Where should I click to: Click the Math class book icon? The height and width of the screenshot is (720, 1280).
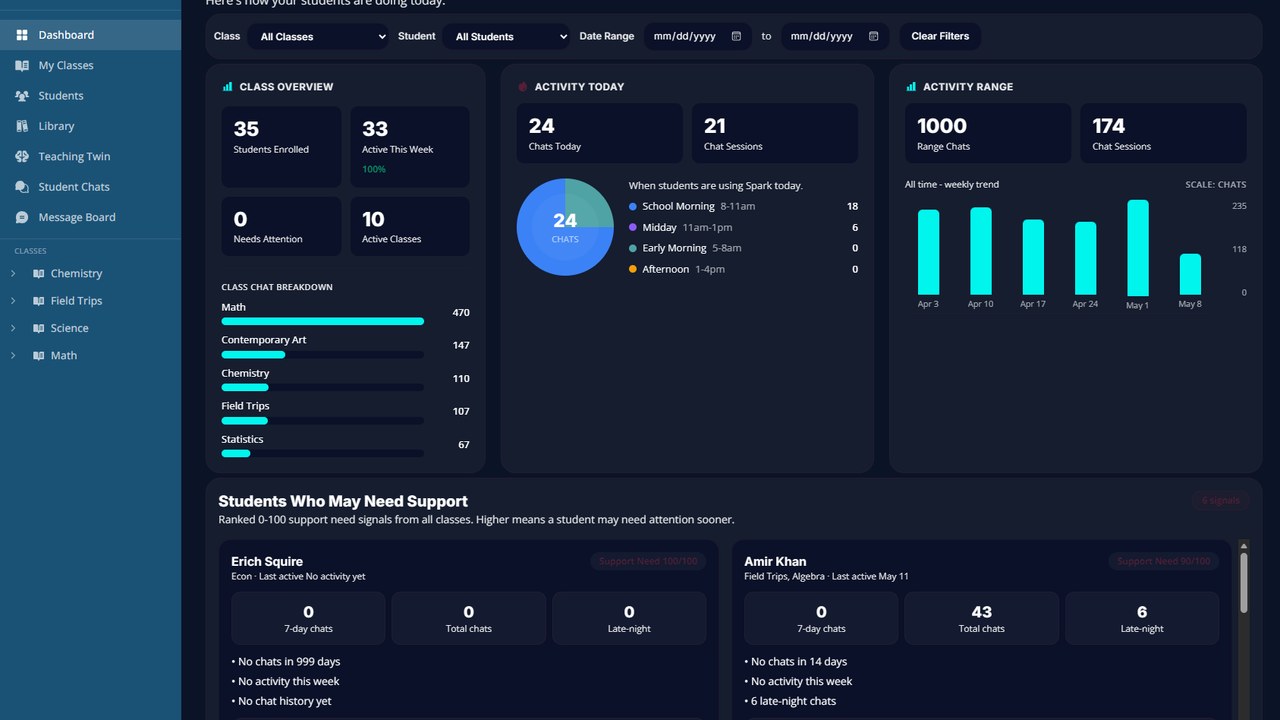(39, 355)
